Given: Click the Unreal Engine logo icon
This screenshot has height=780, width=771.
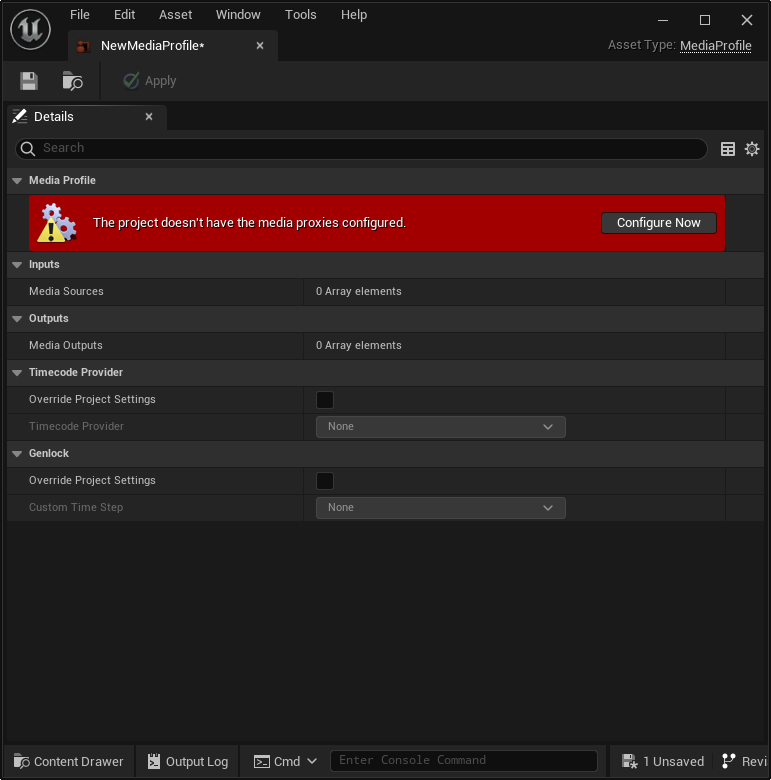Looking at the screenshot, I should click(x=30, y=30).
